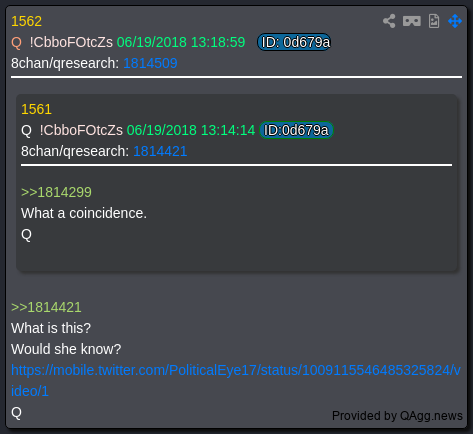Click the save post as image icon

[434, 21]
